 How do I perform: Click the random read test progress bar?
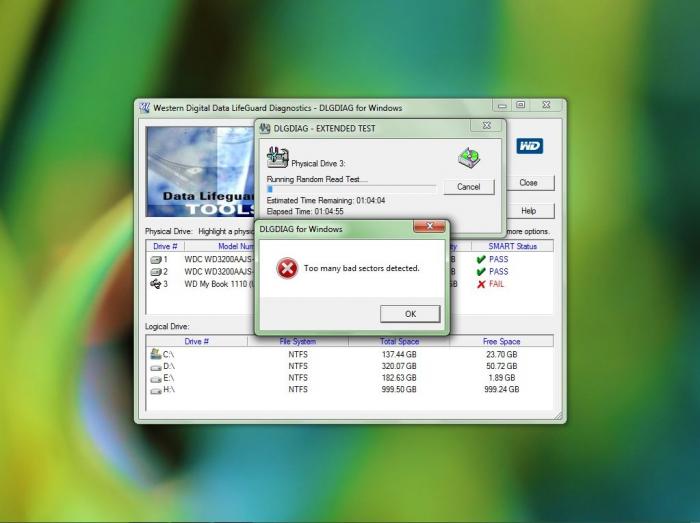[x=351, y=189]
